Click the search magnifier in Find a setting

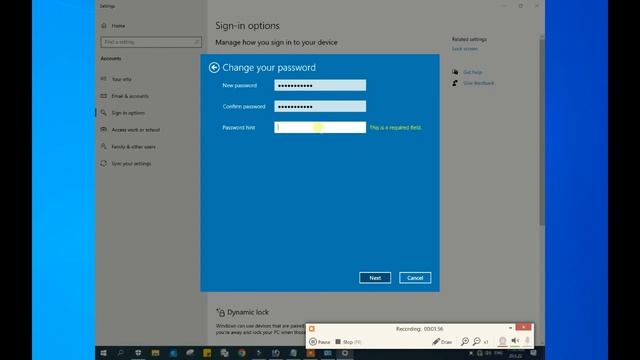click(x=196, y=42)
